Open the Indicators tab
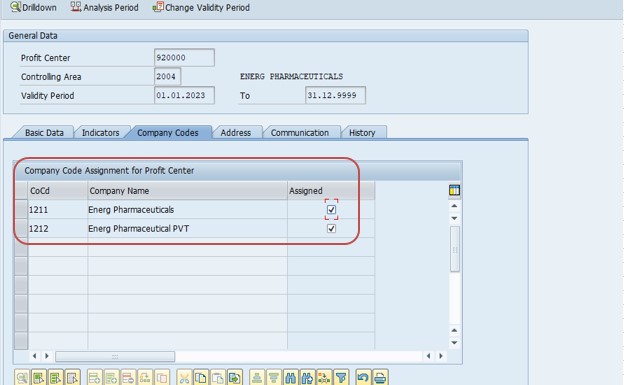This screenshot has width=624, height=385. click(101, 133)
